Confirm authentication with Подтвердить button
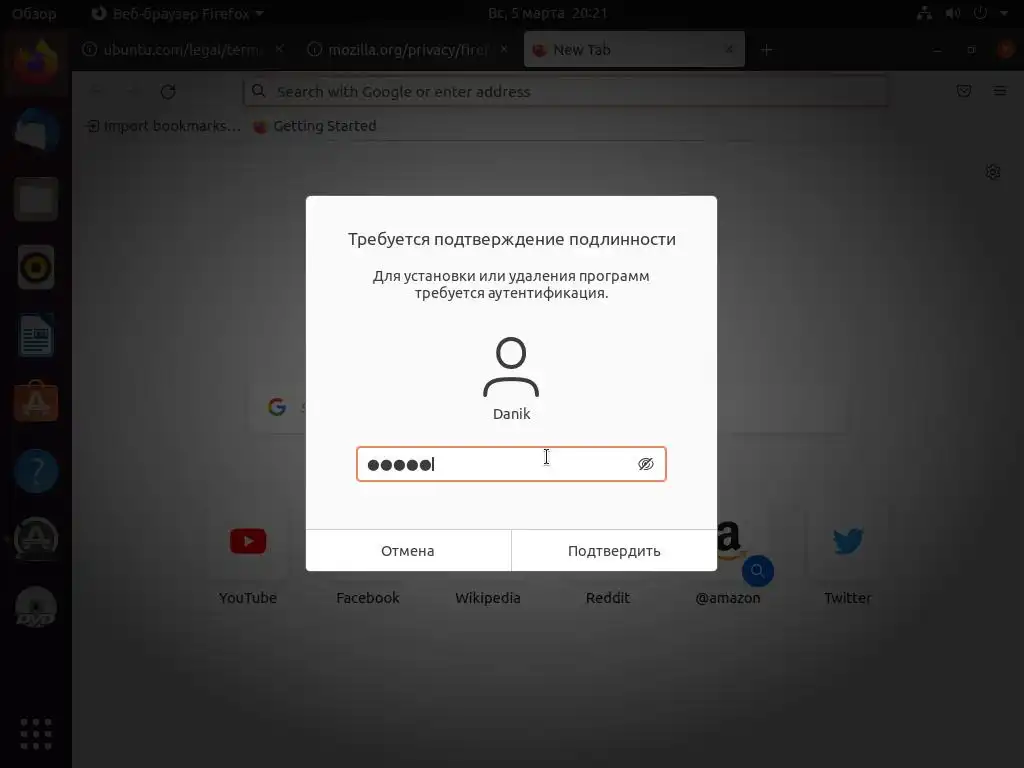Image resolution: width=1024 pixels, height=768 pixels. click(614, 551)
